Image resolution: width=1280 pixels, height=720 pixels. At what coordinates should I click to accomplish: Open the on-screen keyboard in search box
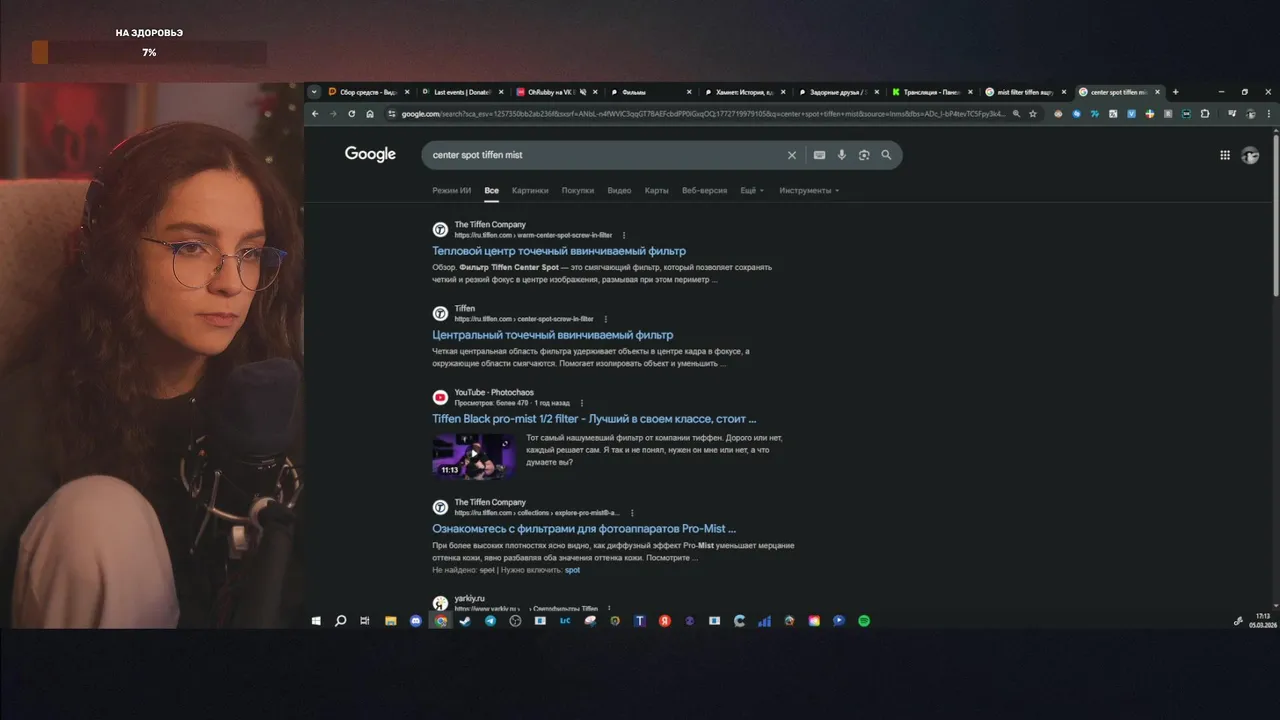point(819,155)
